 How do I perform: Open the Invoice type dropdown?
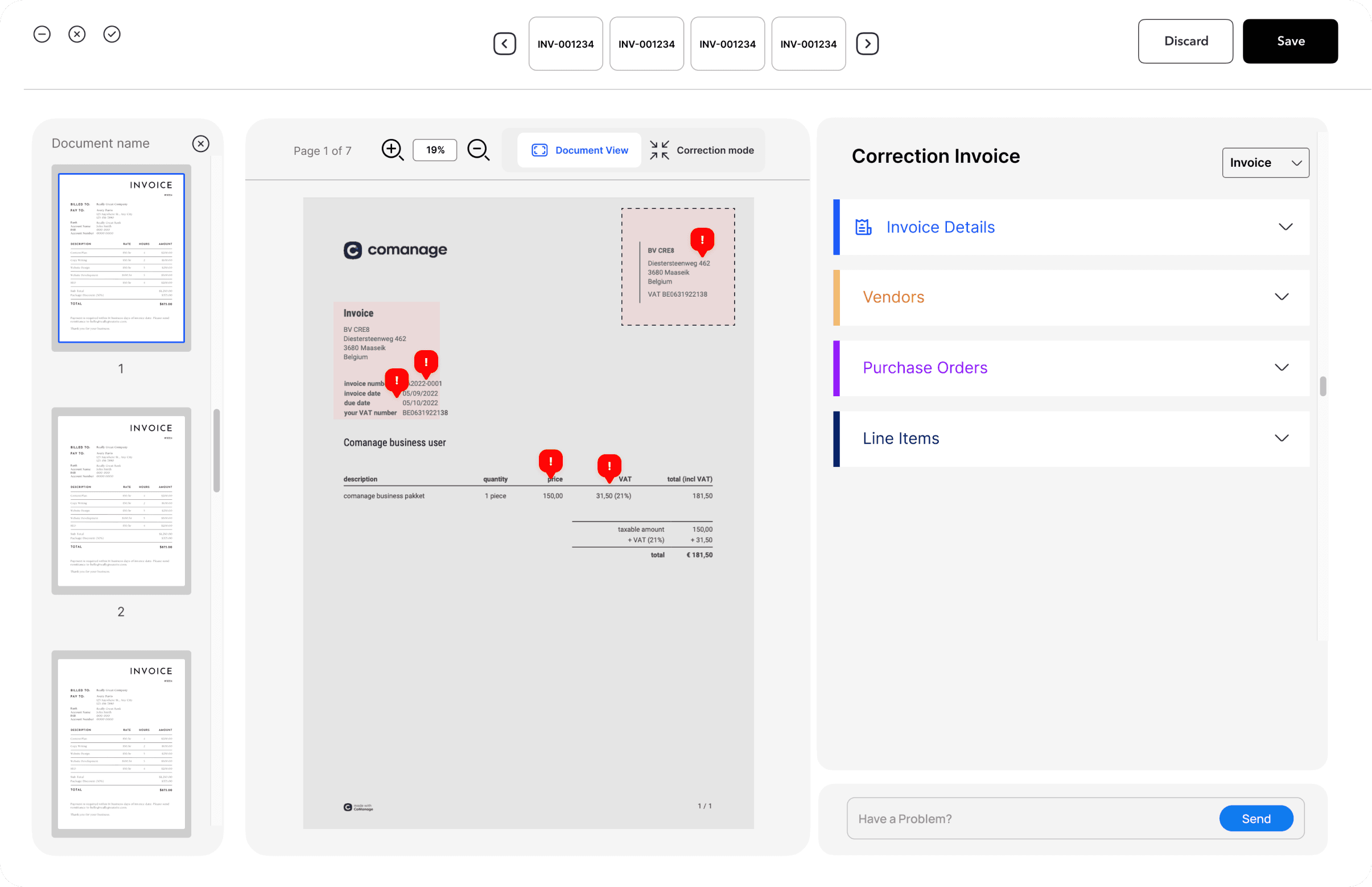[x=1265, y=163]
